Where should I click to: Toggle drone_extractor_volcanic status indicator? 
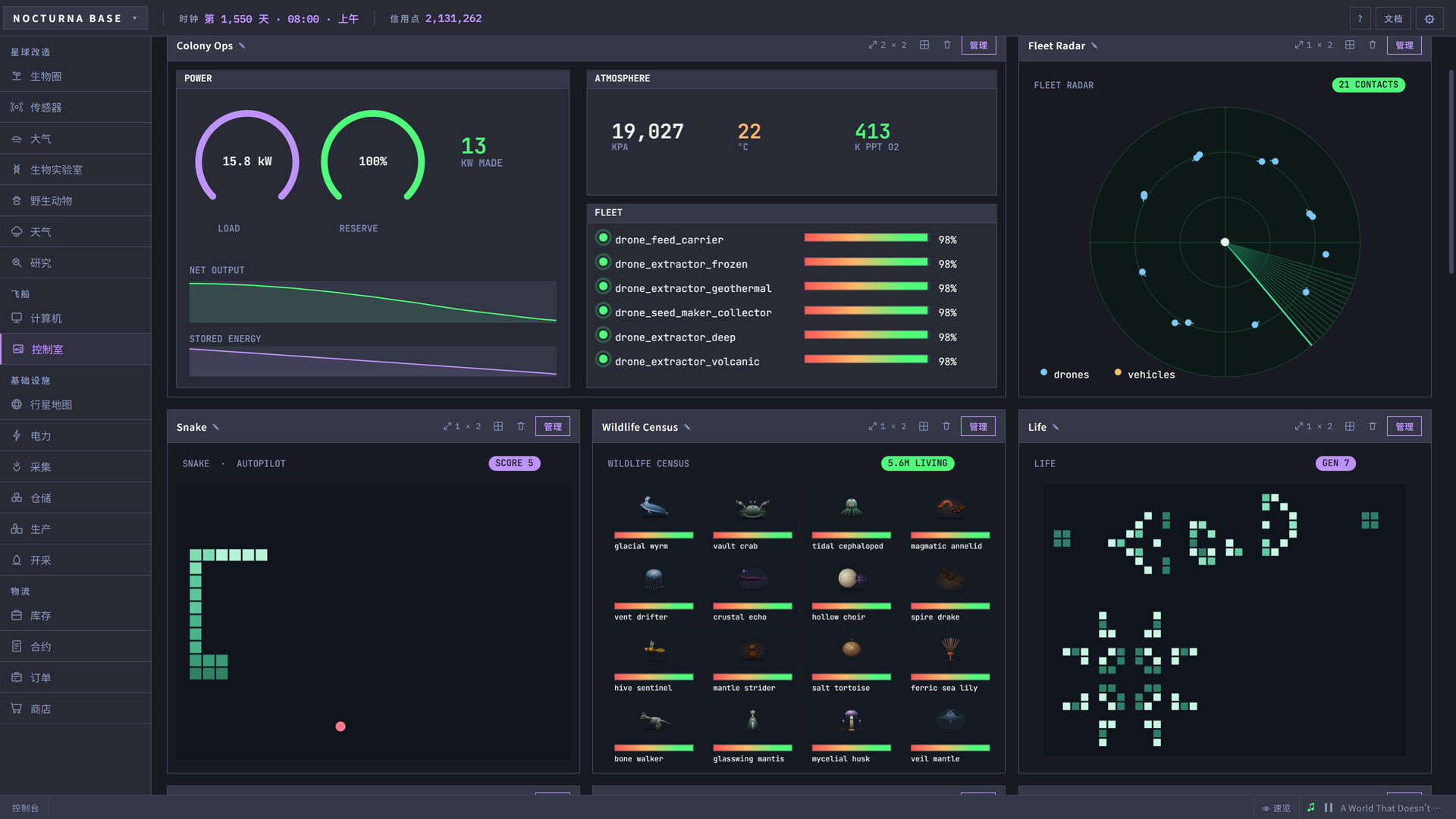(603, 359)
